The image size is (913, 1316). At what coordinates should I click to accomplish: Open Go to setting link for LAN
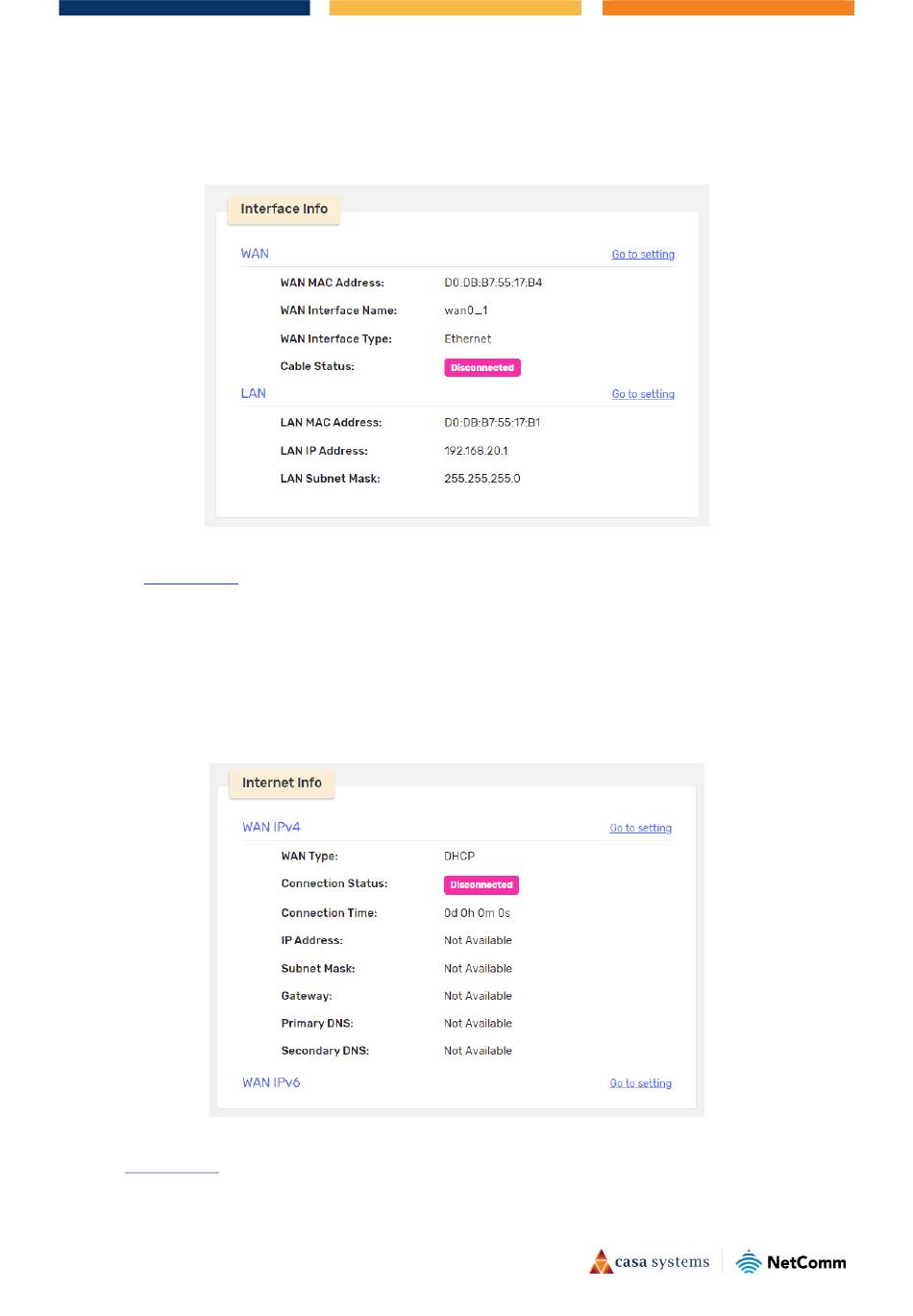[x=643, y=394]
